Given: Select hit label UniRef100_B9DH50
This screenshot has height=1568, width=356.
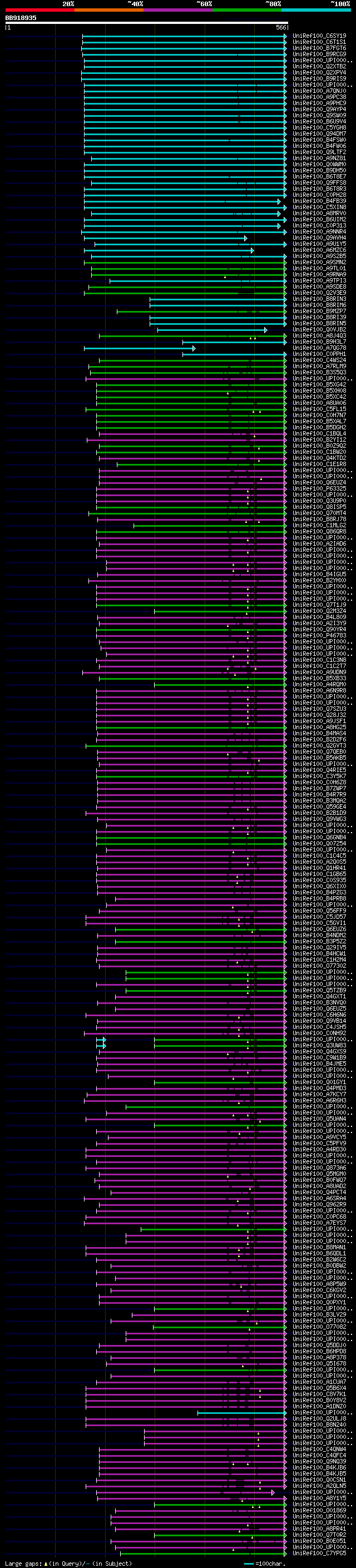Looking at the screenshot, I should (x=319, y=170).
